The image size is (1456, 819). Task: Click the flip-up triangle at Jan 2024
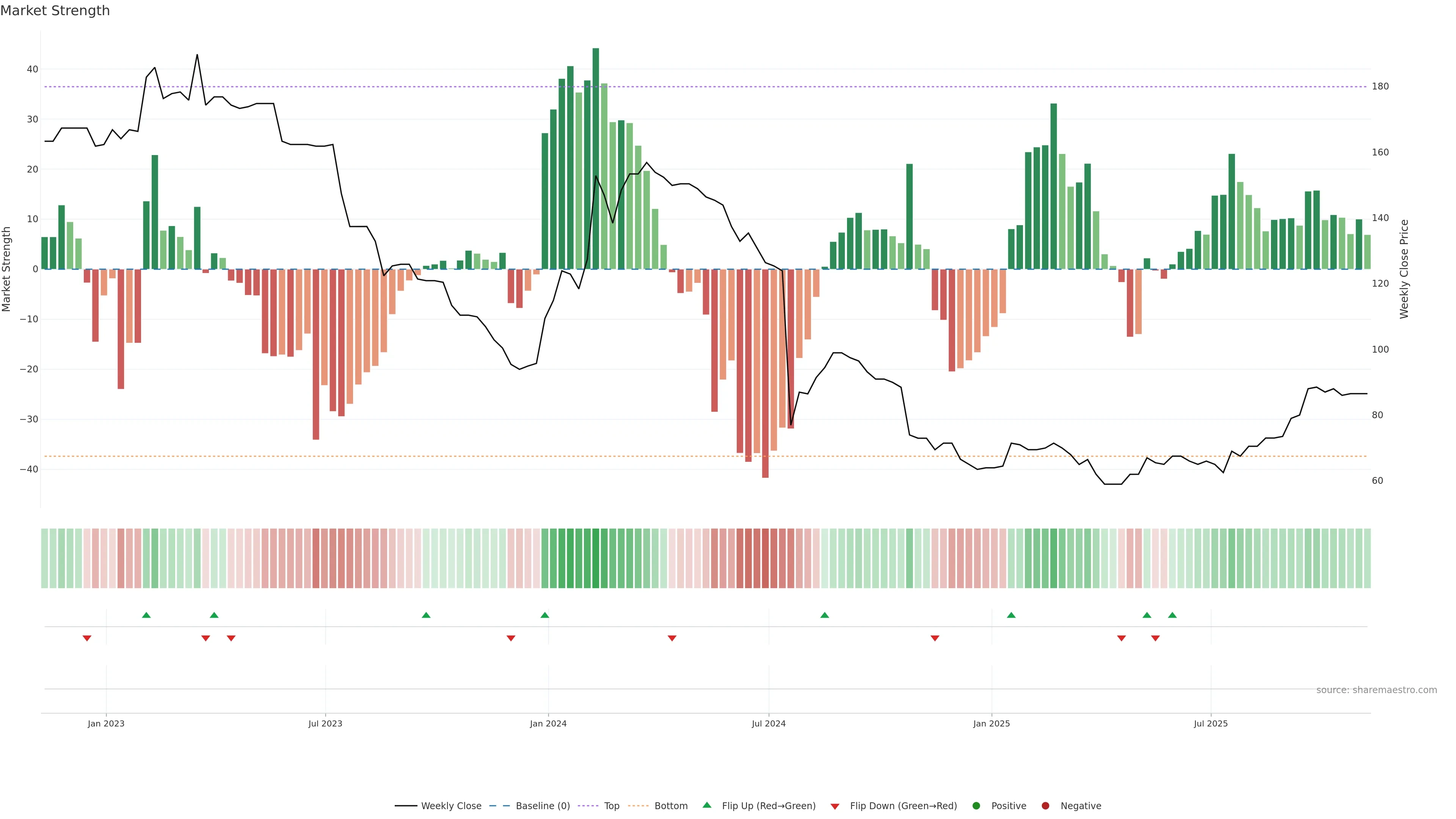(x=545, y=615)
